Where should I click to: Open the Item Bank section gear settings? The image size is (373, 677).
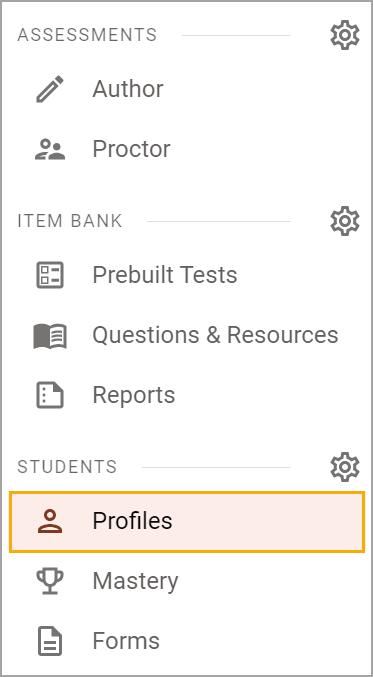tap(345, 221)
